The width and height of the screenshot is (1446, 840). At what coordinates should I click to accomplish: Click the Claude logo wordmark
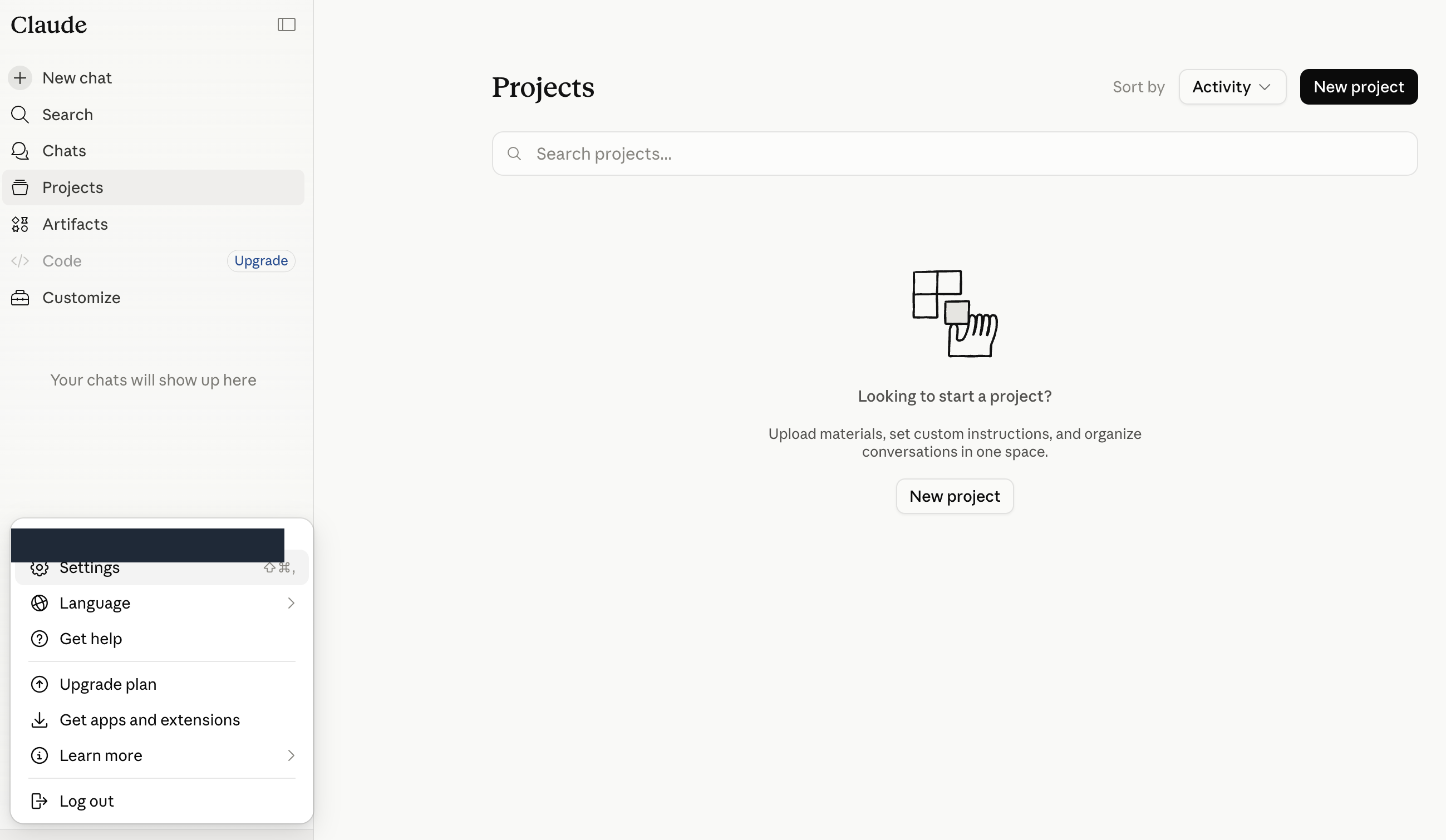[x=49, y=24]
